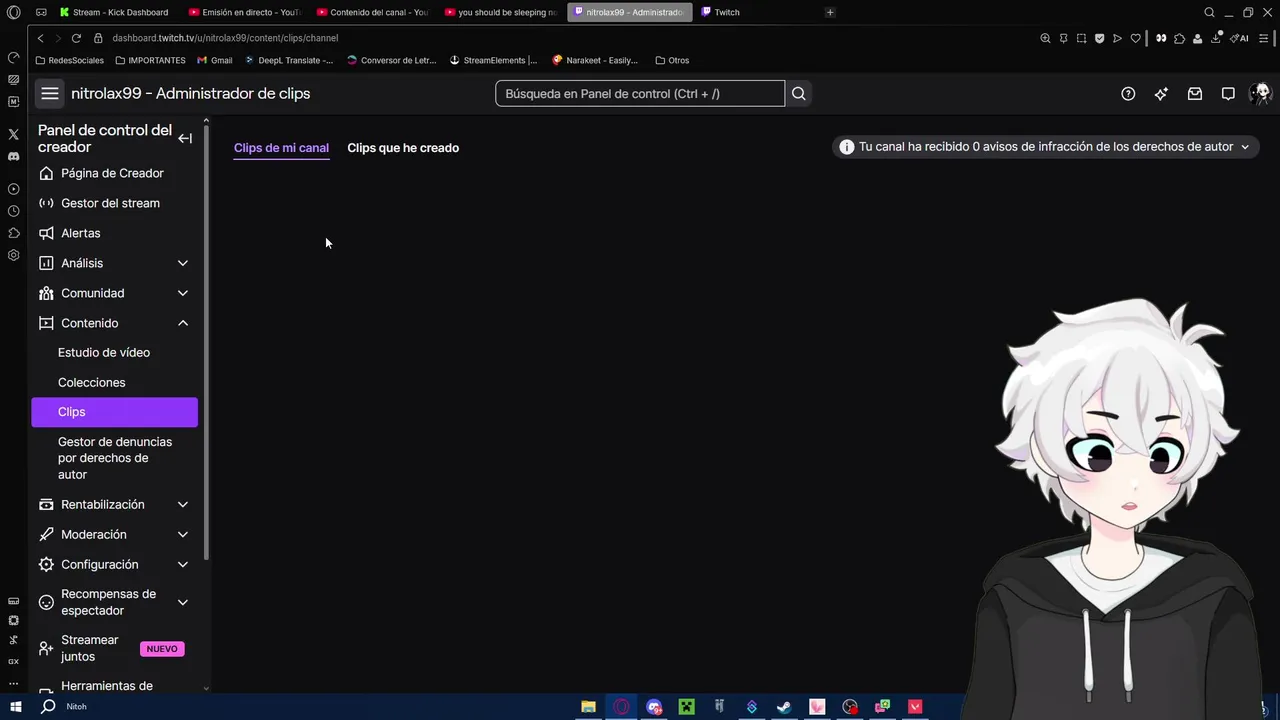Click the Windows Start button
The image size is (1280, 720).
[x=16, y=706]
